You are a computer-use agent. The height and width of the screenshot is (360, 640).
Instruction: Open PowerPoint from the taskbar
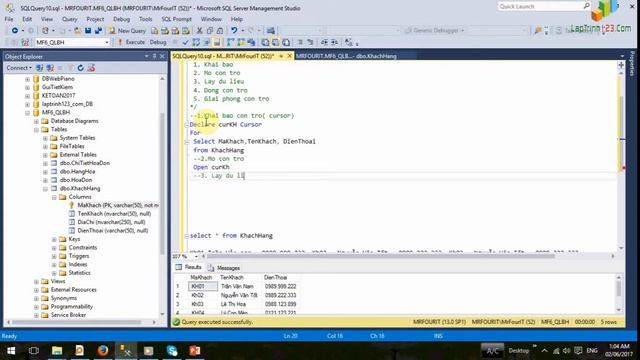click(x=195, y=351)
